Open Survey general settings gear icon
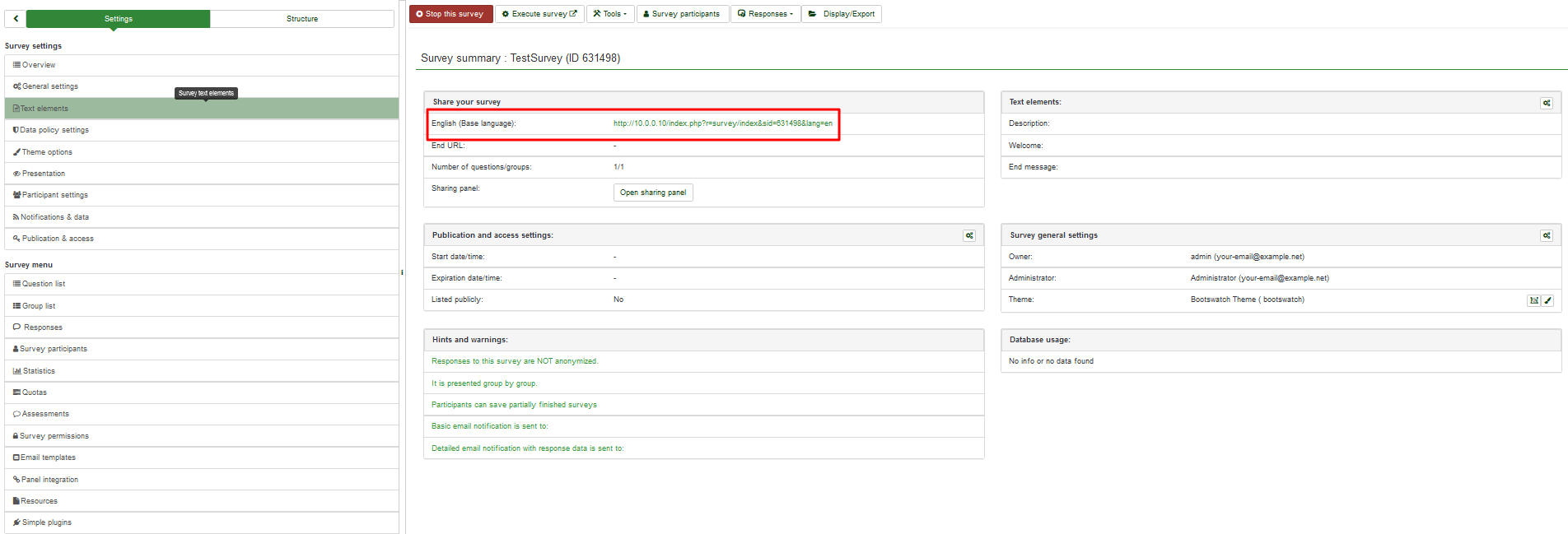 (x=1546, y=236)
